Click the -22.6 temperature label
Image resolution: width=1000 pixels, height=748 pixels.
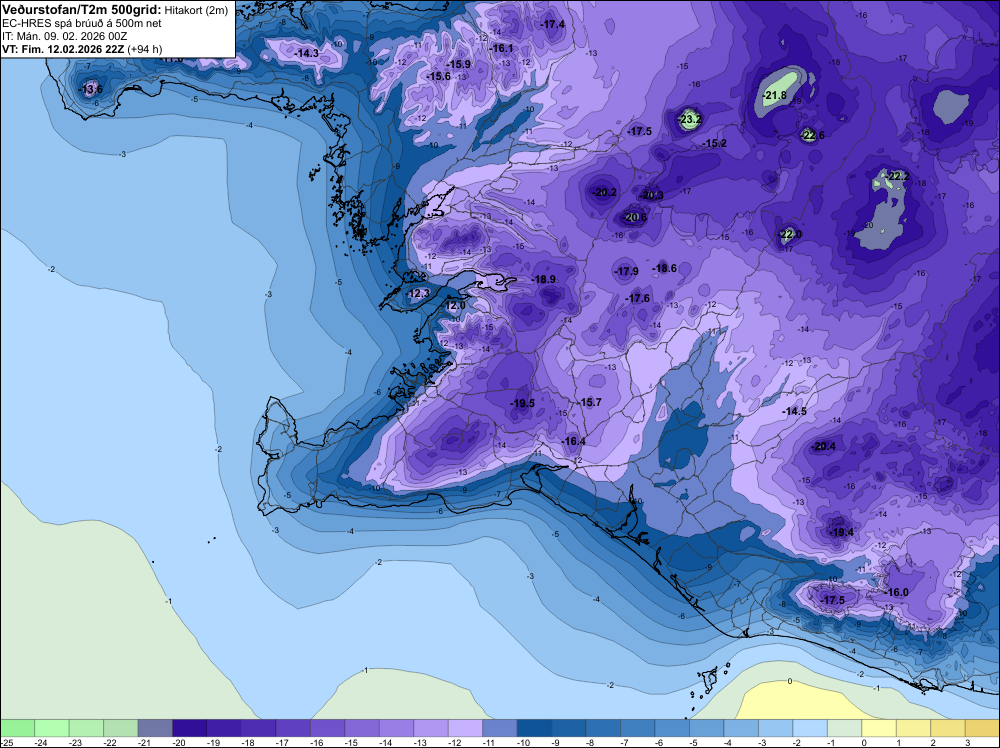pyautogui.click(x=812, y=135)
